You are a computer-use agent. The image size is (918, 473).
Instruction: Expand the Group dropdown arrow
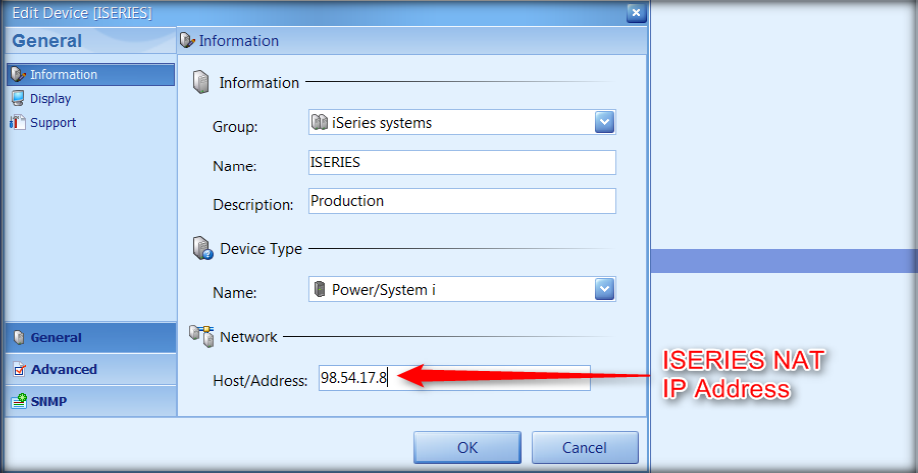point(604,122)
